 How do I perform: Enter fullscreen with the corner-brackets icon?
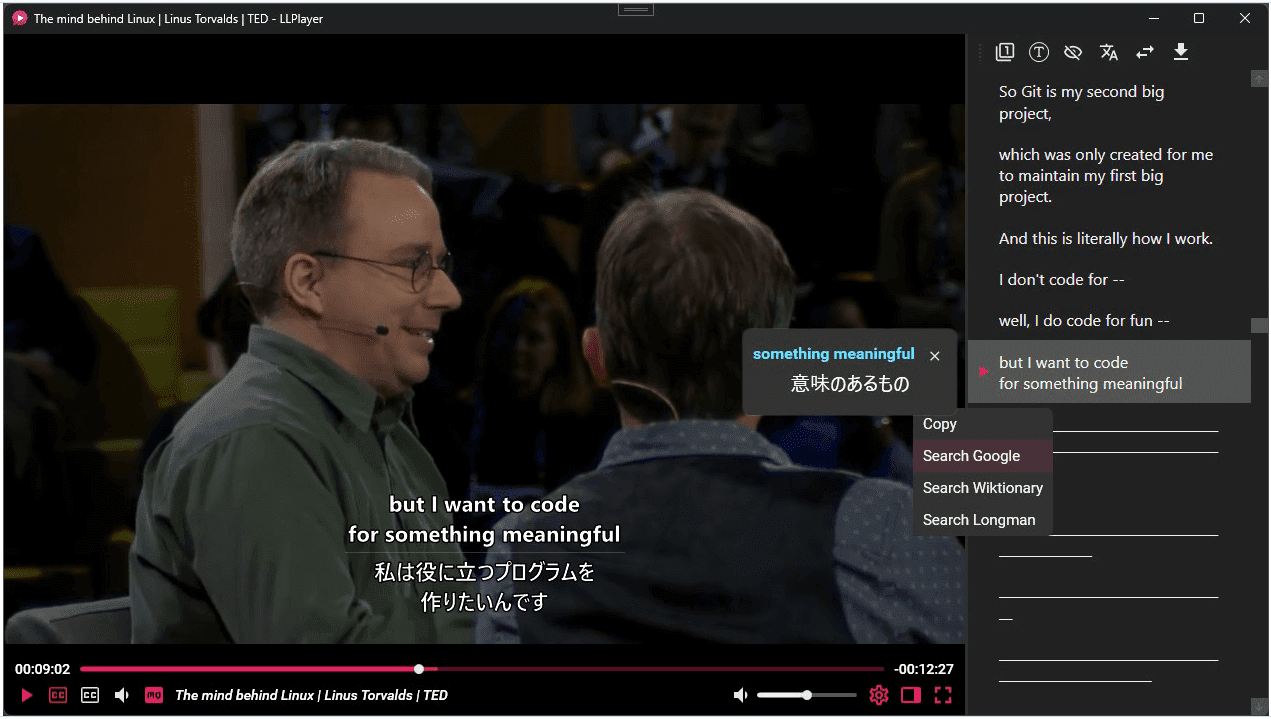tap(943, 695)
